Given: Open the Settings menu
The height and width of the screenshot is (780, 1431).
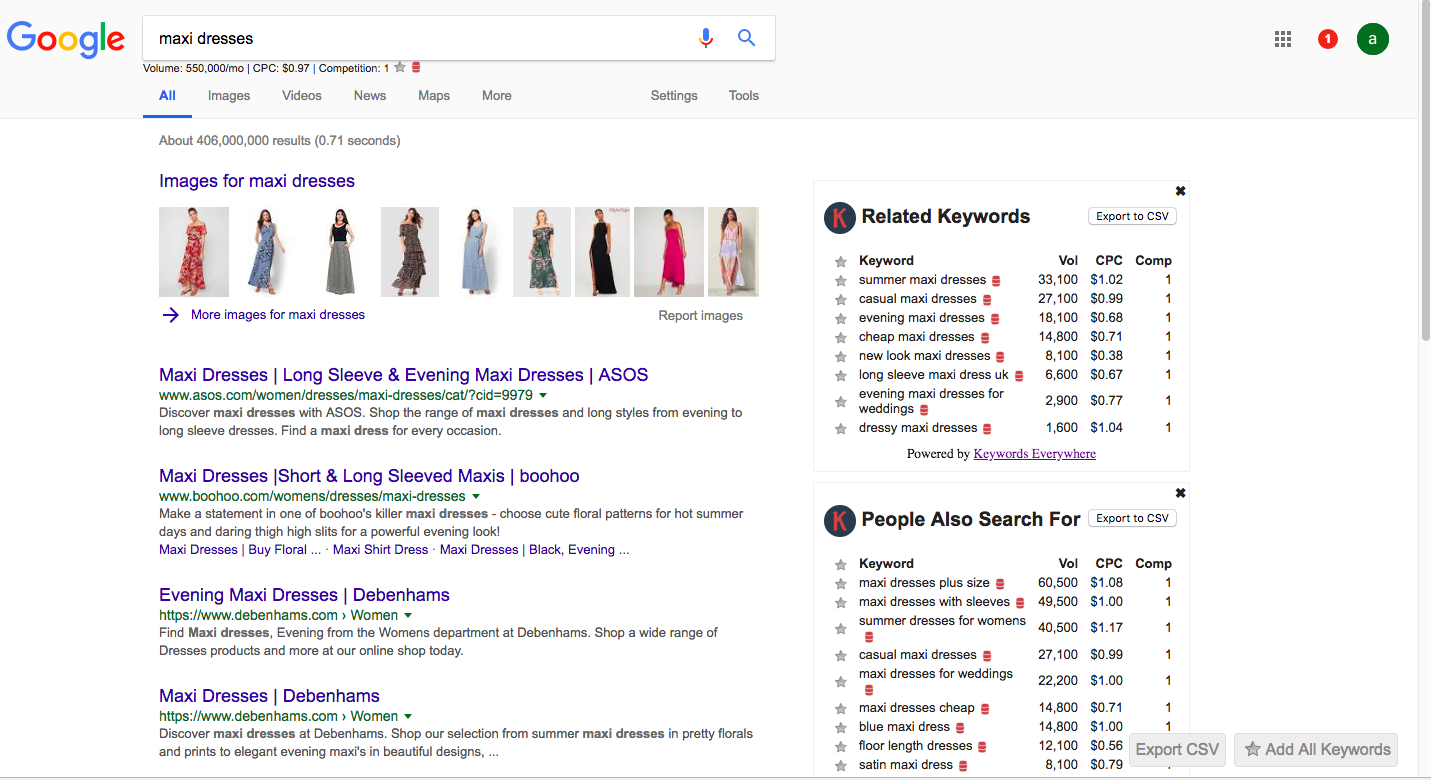Looking at the screenshot, I should (x=674, y=96).
